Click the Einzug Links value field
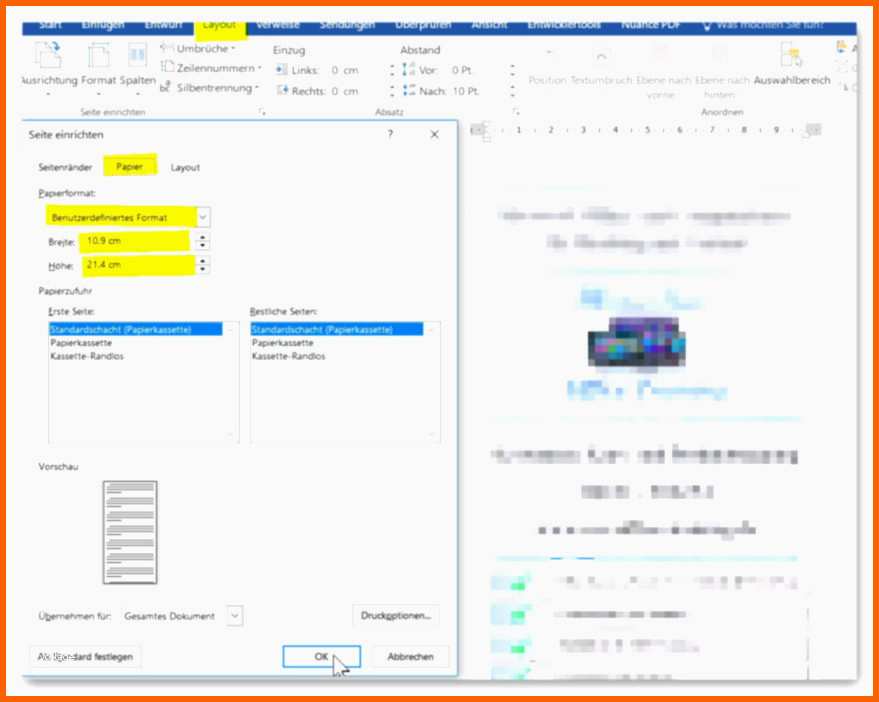The image size is (879, 702). 359,70
